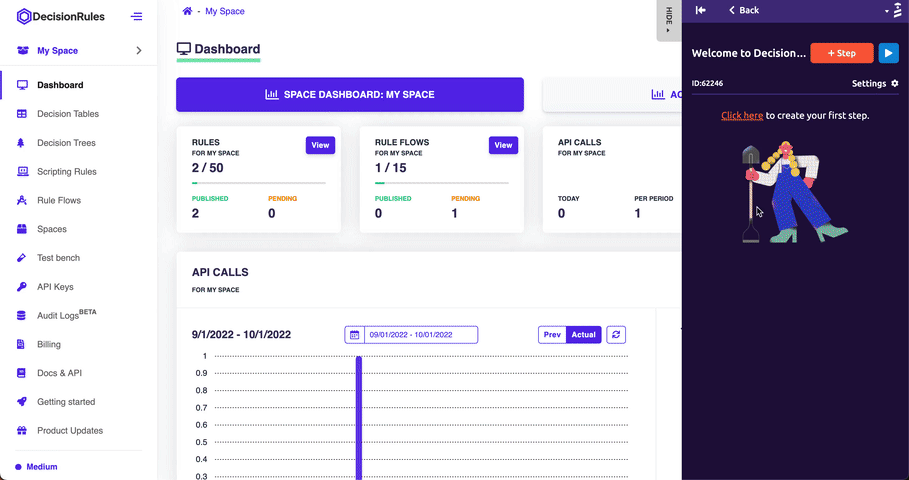Click the Docs & API book icon
Image resolution: width=909 pixels, height=480 pixels.
click(21, 373)
